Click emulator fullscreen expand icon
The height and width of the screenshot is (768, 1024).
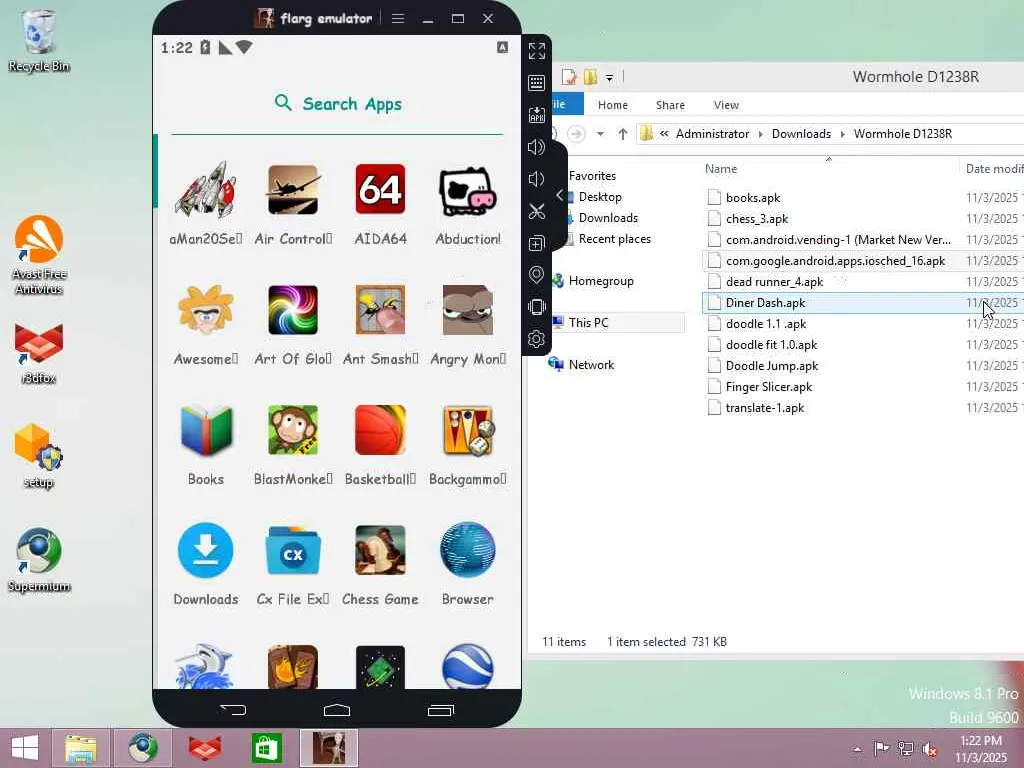click(x=537, y=51)
